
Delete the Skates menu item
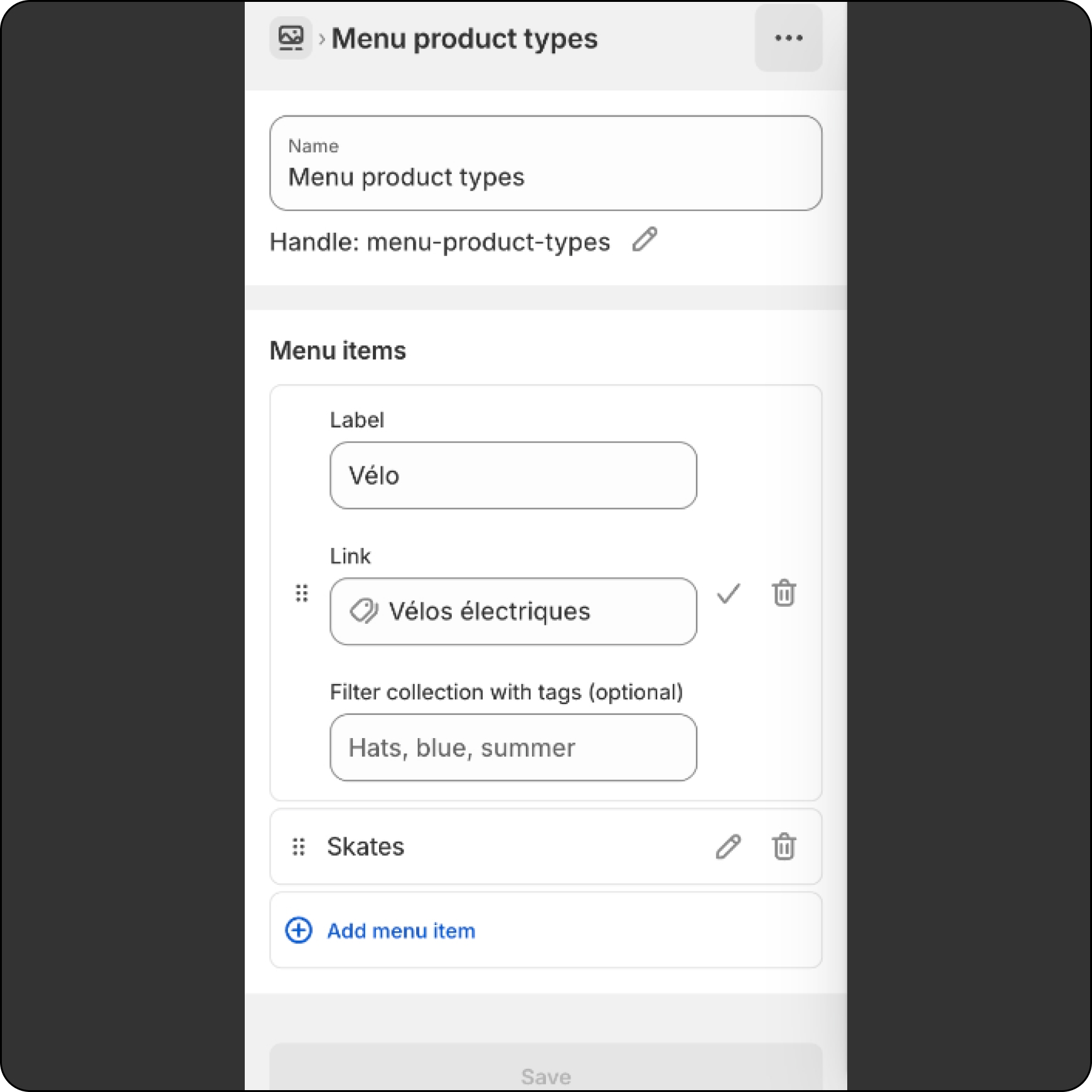[x=784, y=847]
